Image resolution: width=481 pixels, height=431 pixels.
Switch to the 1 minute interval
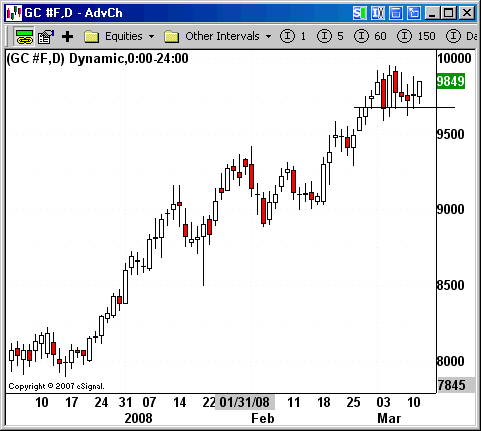pyautogui.click(x=293, y=36)
